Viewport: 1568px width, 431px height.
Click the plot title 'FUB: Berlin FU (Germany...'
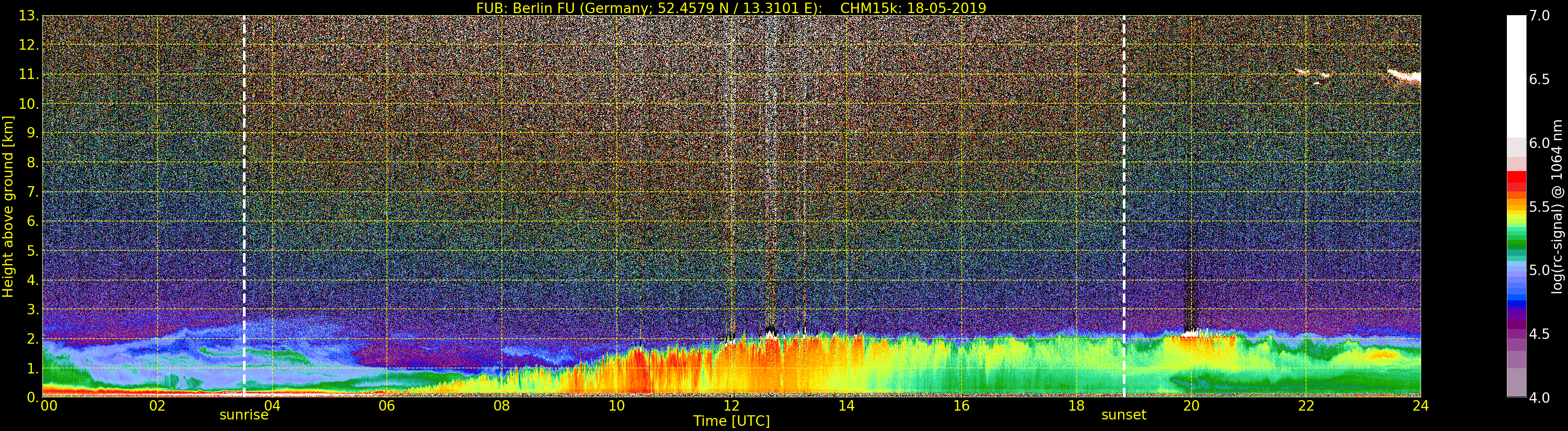click(x=730, y=8)
